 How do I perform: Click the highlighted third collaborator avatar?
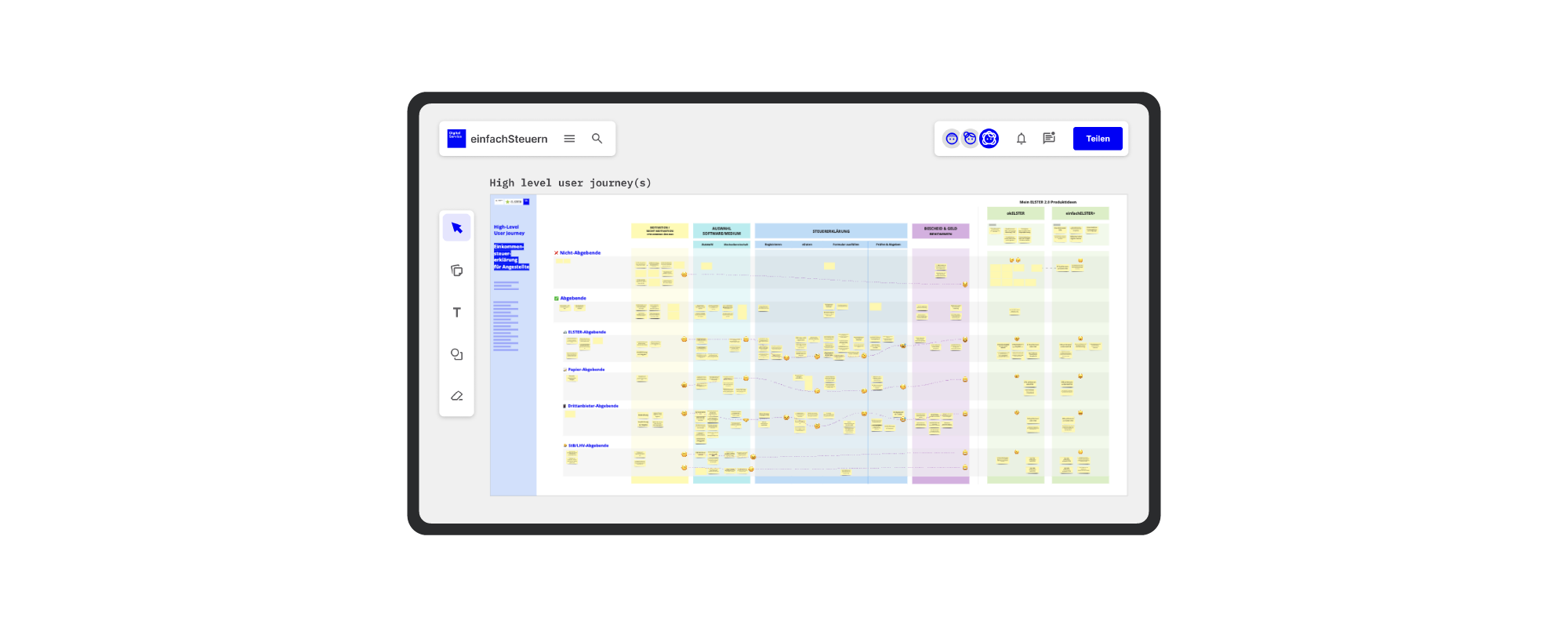989,139
